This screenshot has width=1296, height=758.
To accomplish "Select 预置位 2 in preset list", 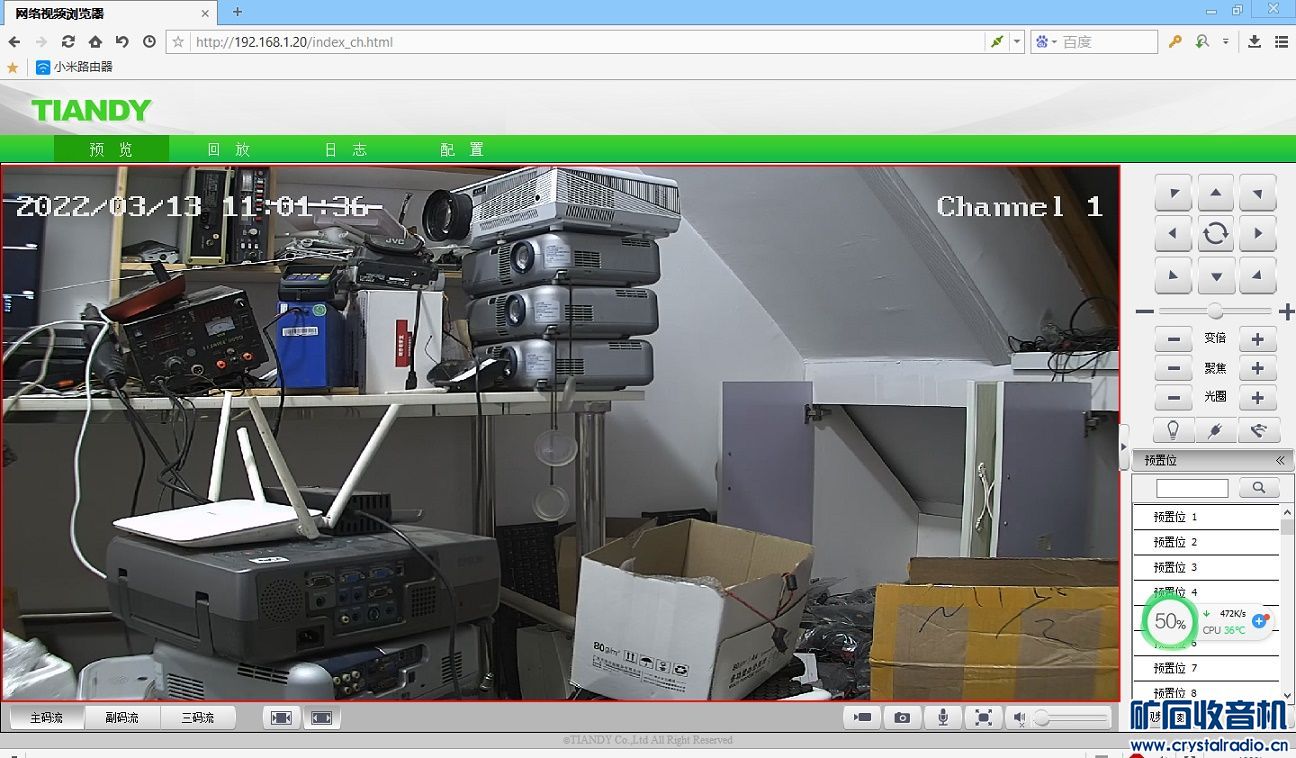I will tap(1206, 542).
